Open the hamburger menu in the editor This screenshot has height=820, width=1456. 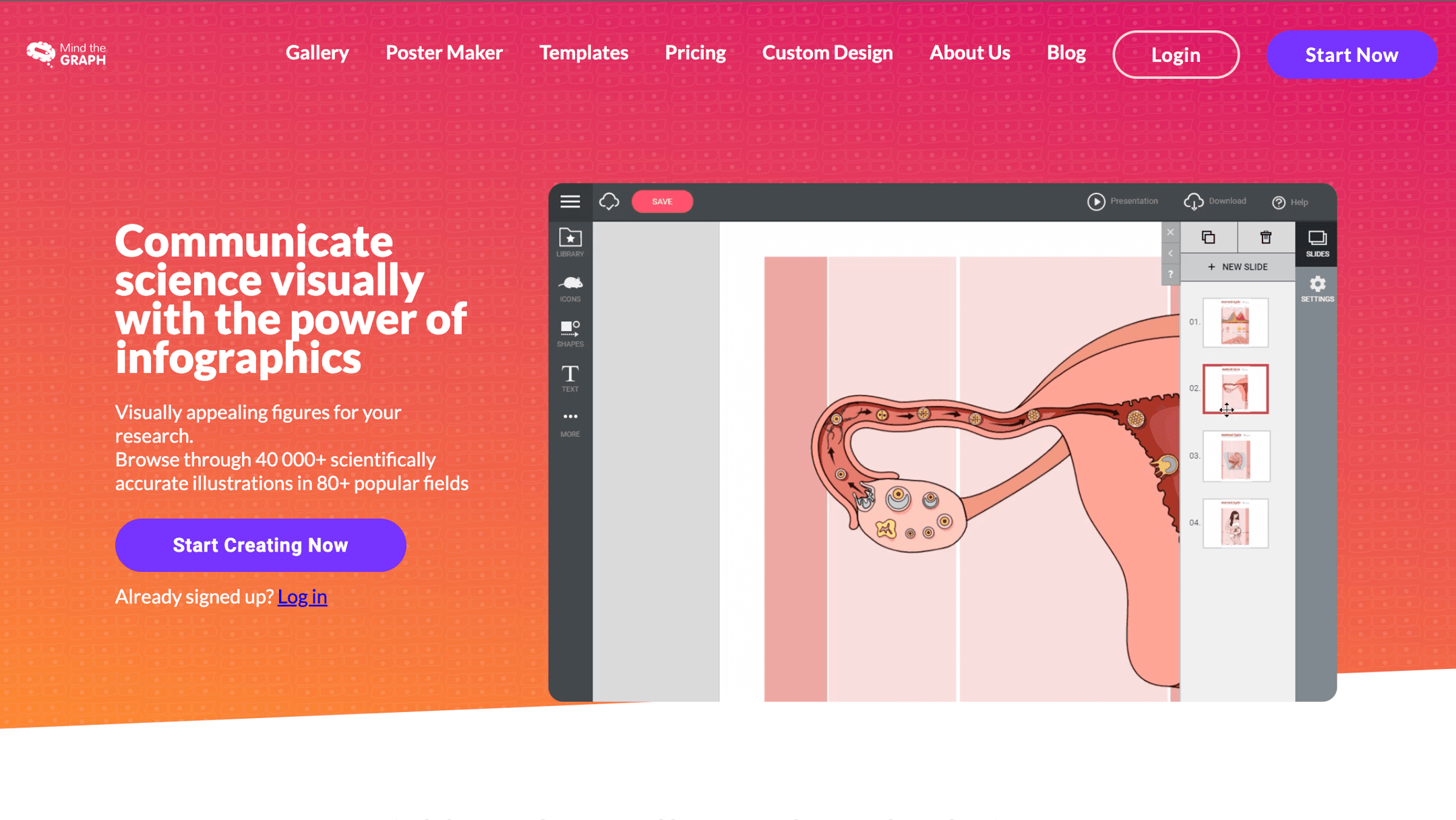click(x=570, y=202)
